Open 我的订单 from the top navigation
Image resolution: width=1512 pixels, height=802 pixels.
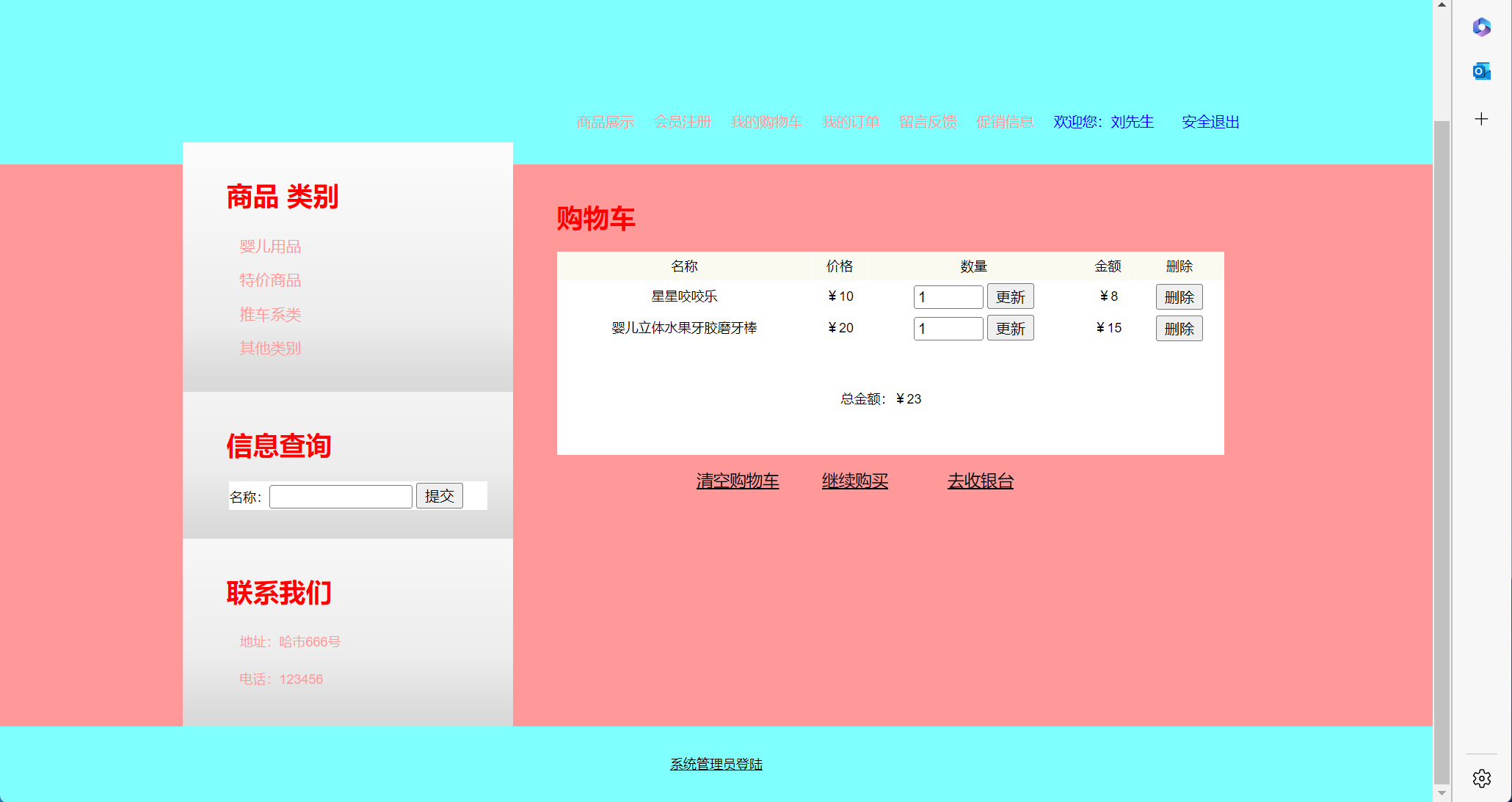851,122
